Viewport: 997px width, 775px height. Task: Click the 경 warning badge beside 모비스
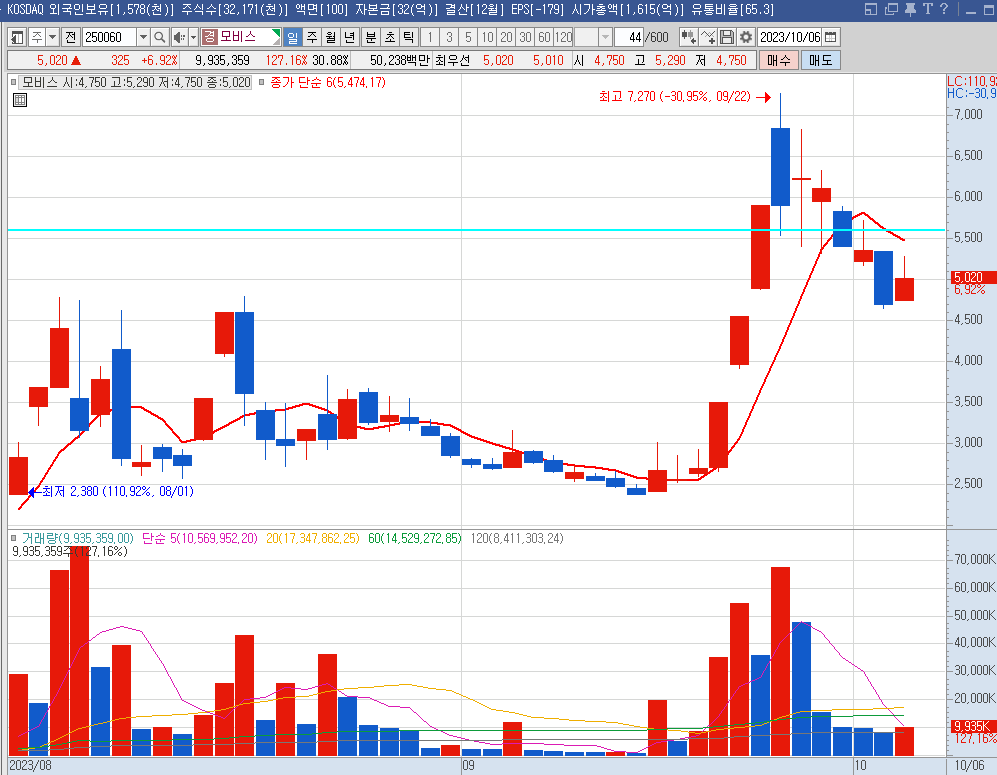click(209, 37)
